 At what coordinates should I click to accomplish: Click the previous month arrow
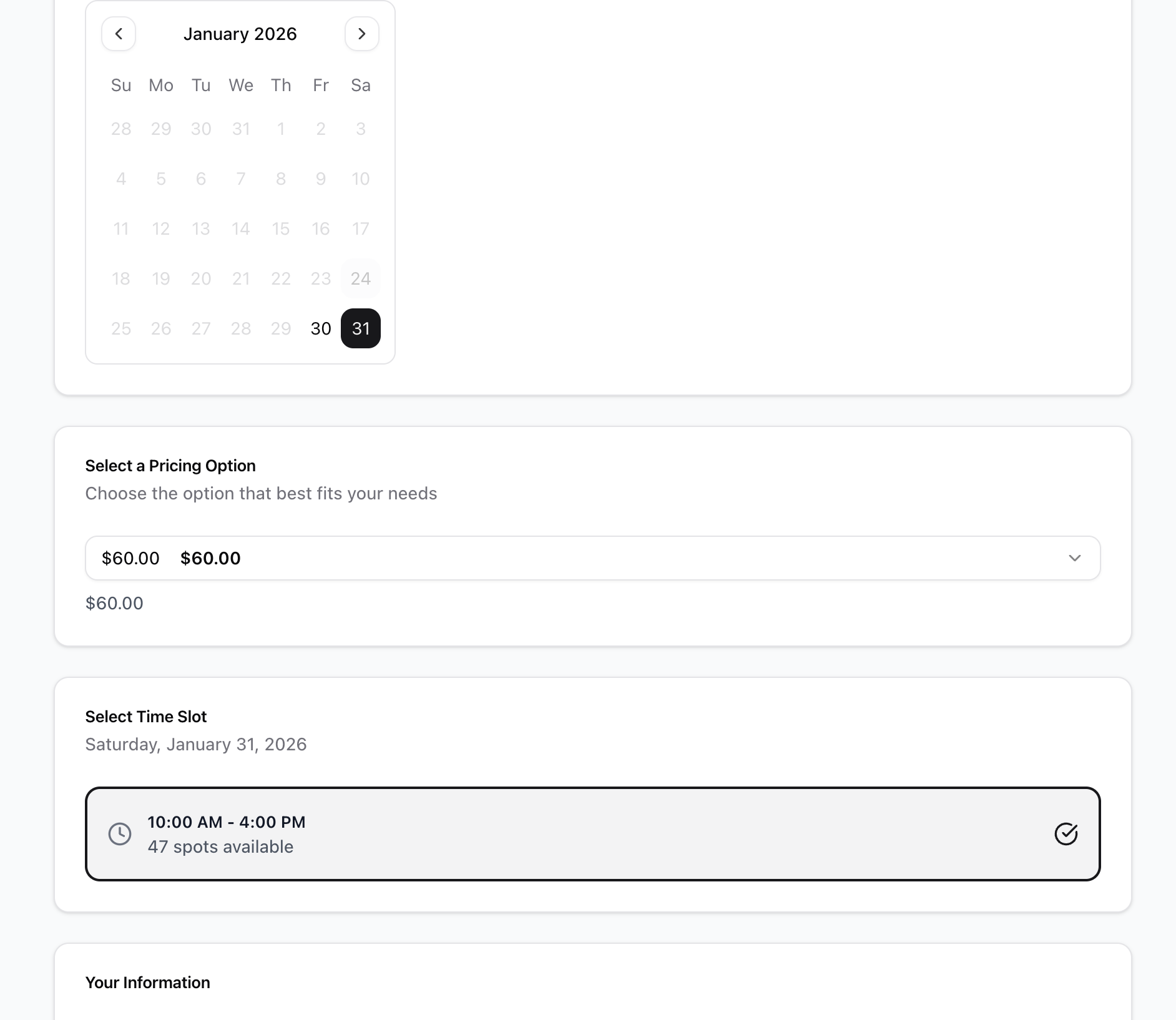(x=119, y=34)
